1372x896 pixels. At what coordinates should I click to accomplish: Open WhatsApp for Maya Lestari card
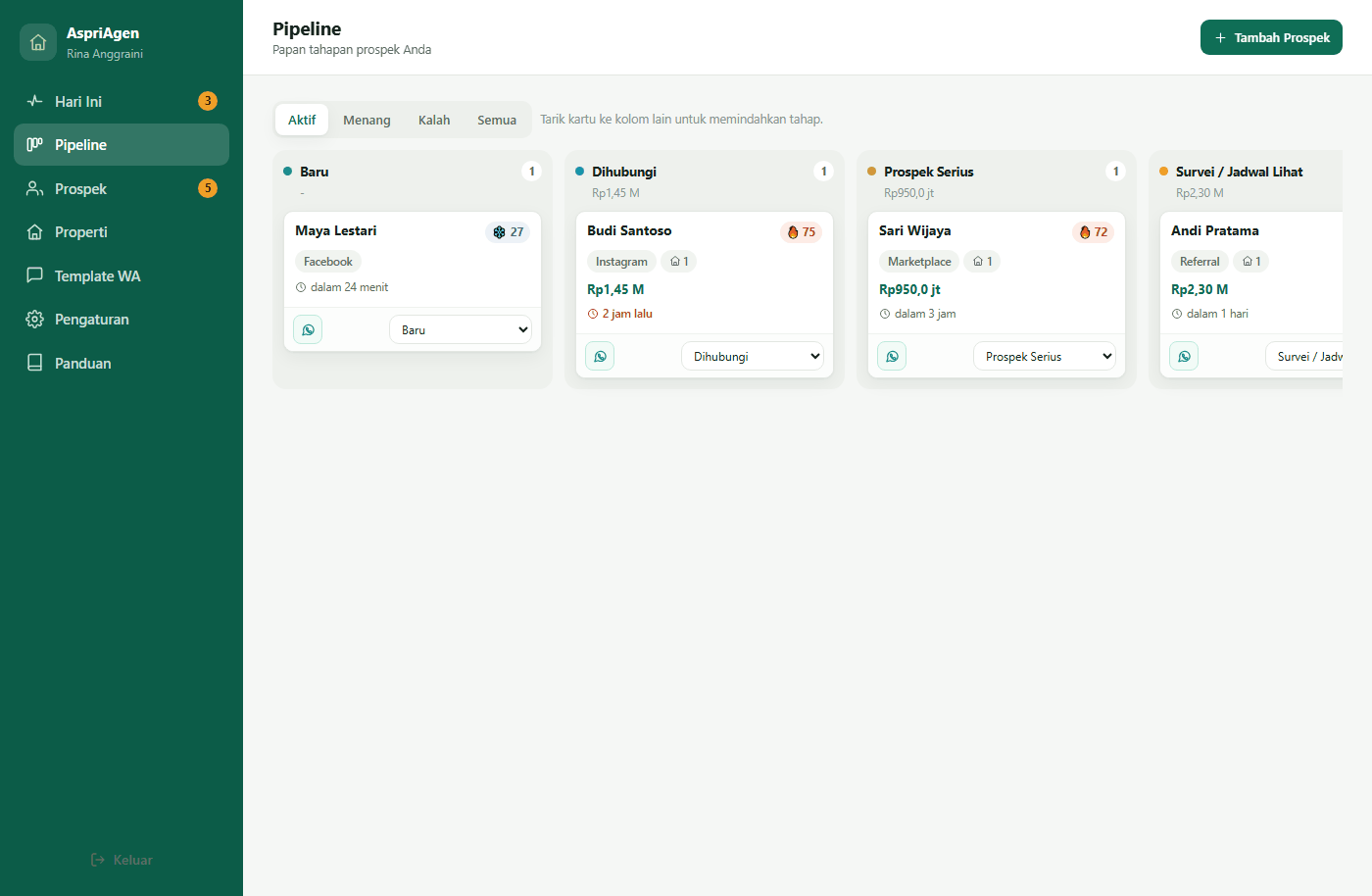[x=308, y=329]
